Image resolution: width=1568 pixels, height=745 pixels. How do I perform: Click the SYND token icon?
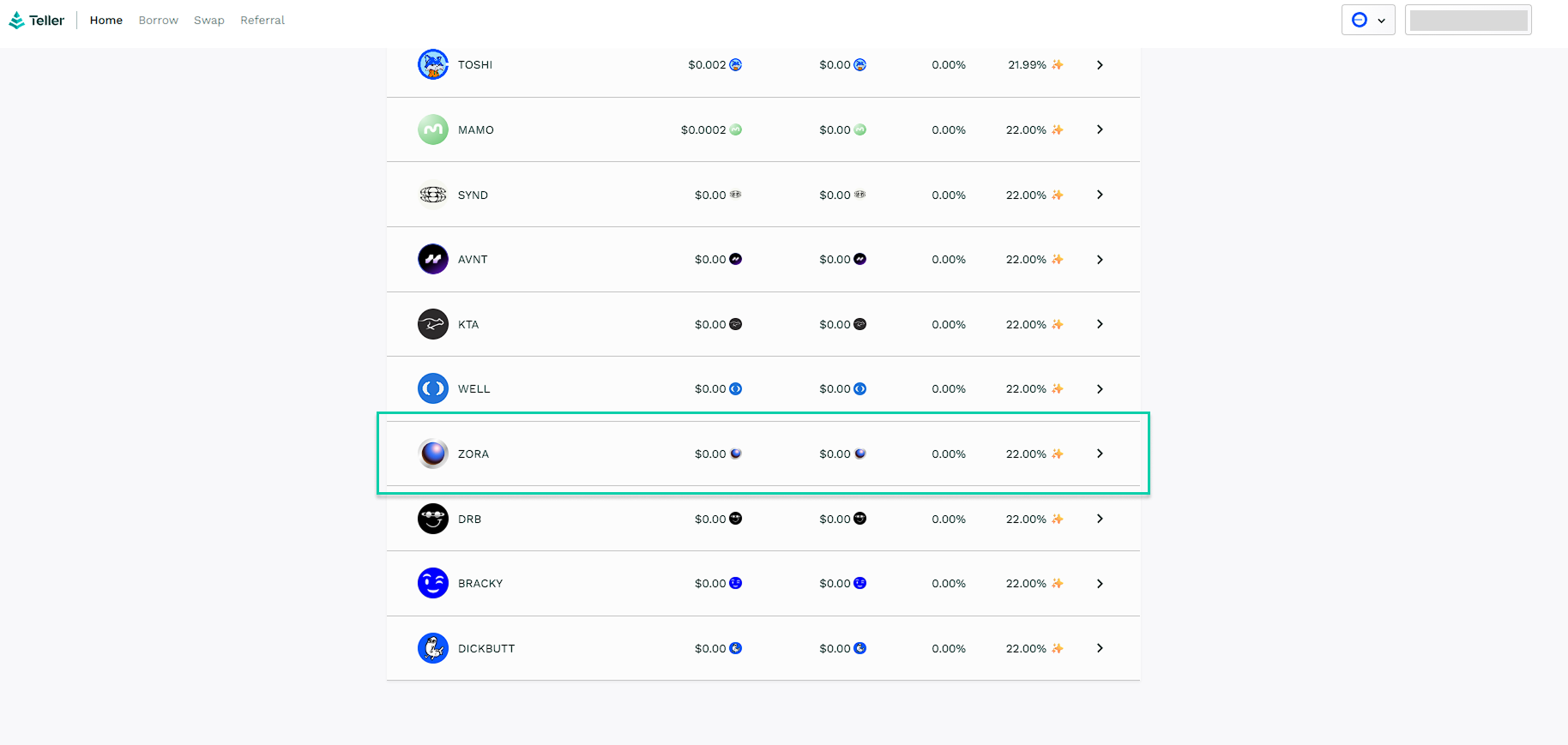(433, 195)
